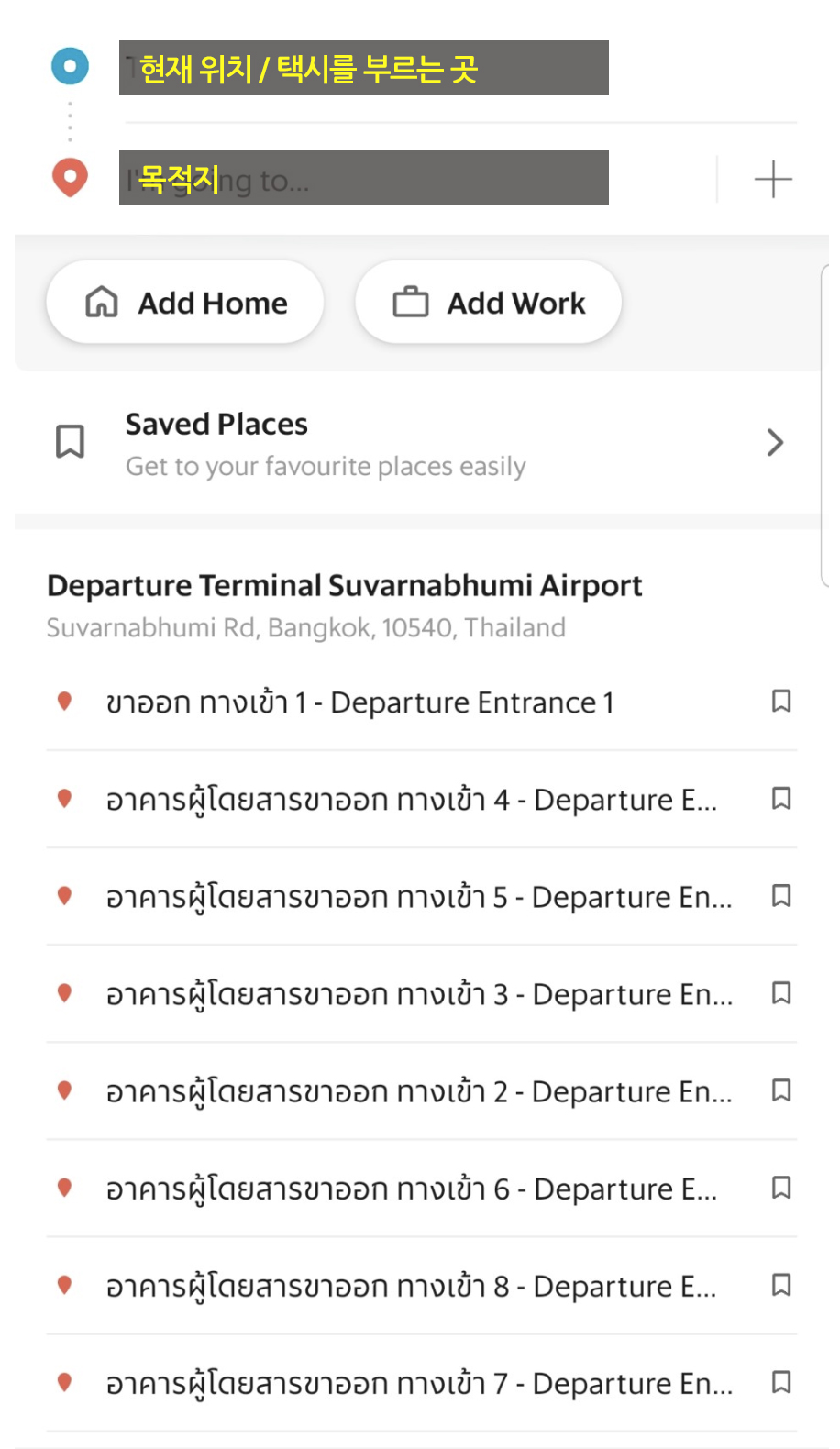Tap the red destination pin icon
Image resolution: width=840 pixels, height=1449 pixels.
(70, 177)
